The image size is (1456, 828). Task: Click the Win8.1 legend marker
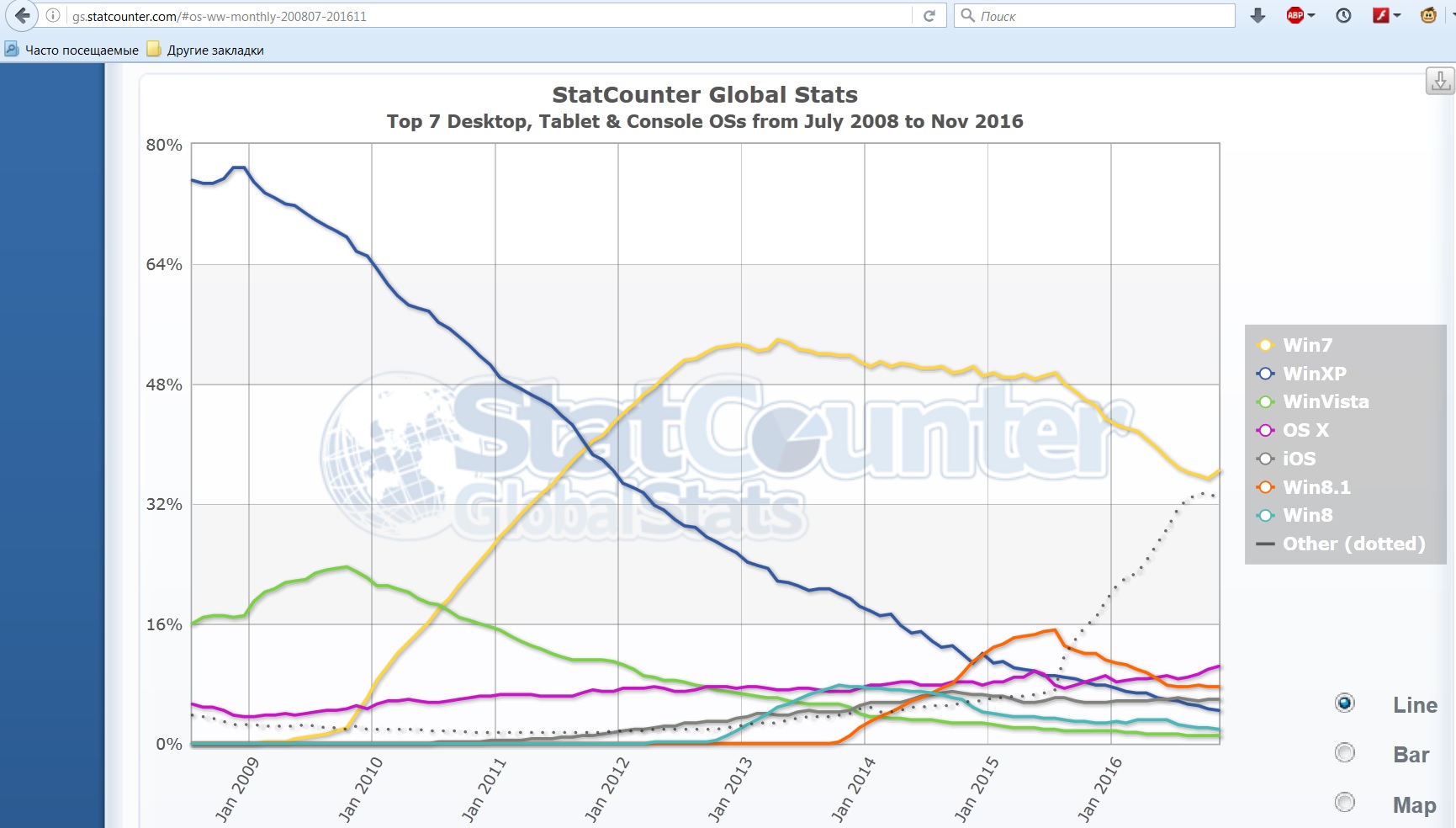click(1265, 487)
